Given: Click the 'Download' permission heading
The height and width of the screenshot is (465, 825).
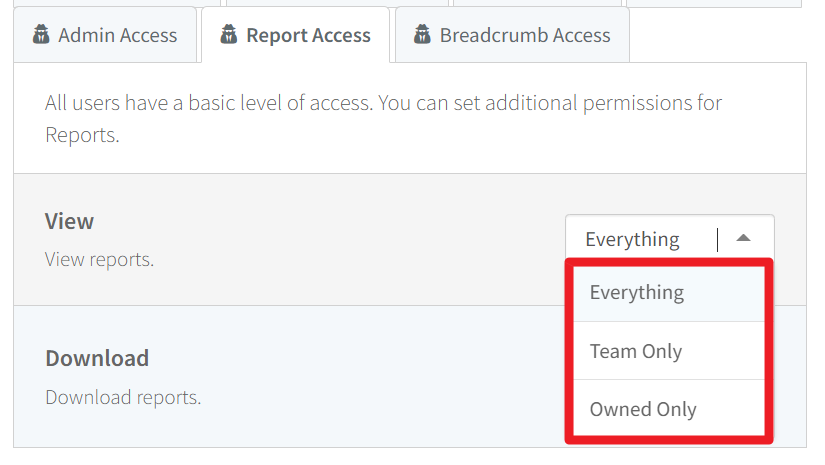Looking at the screenshot, I should click(97, 358).
